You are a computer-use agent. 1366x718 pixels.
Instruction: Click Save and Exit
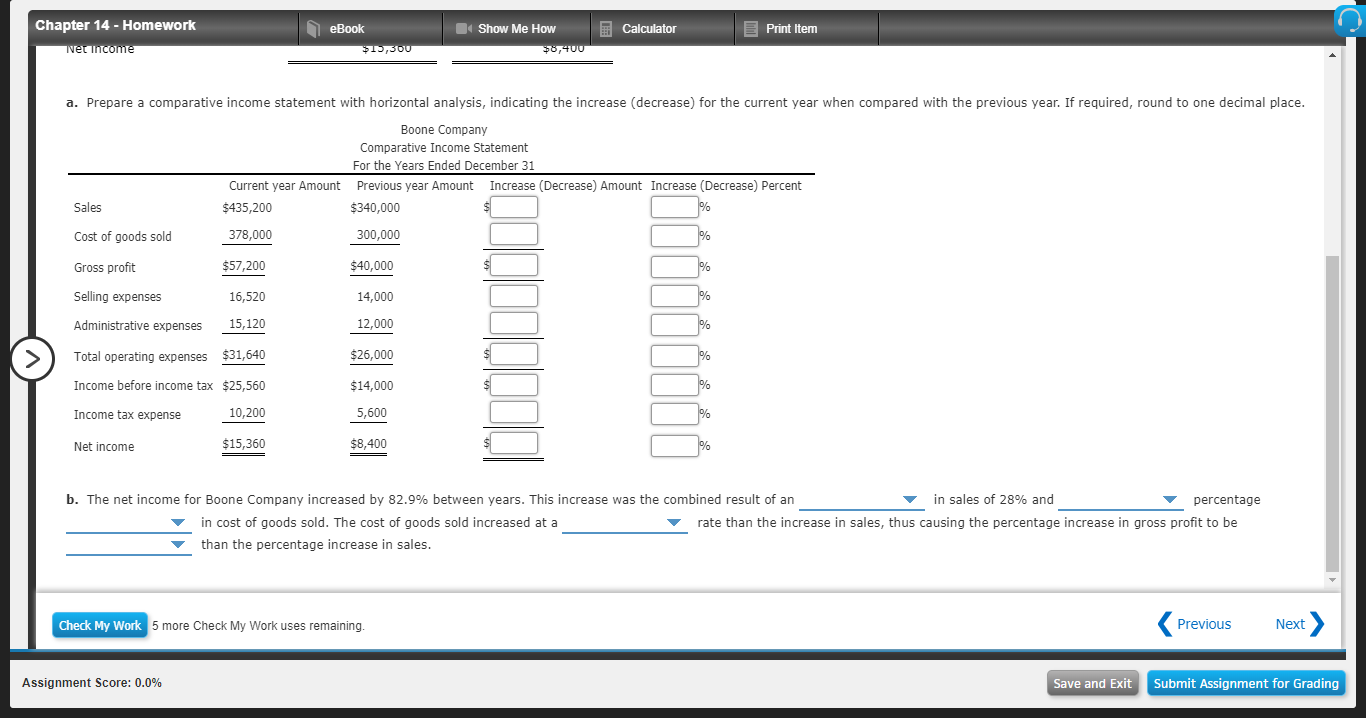(x=1092, y=683)
